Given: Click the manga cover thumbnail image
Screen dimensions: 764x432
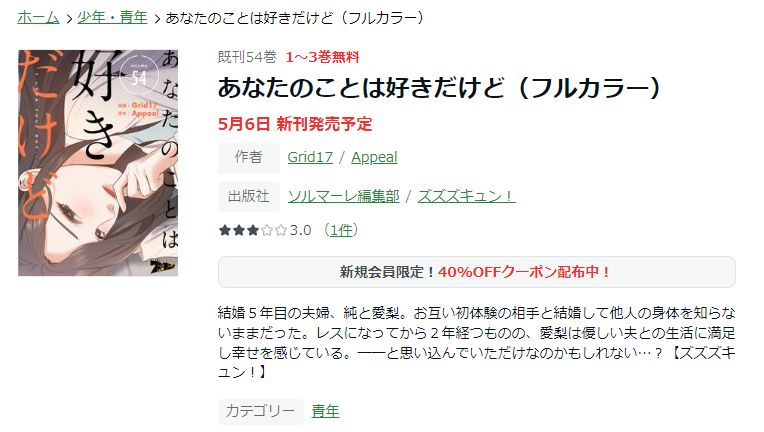Looking at the screenshot, I should click(x=98, y=163).
